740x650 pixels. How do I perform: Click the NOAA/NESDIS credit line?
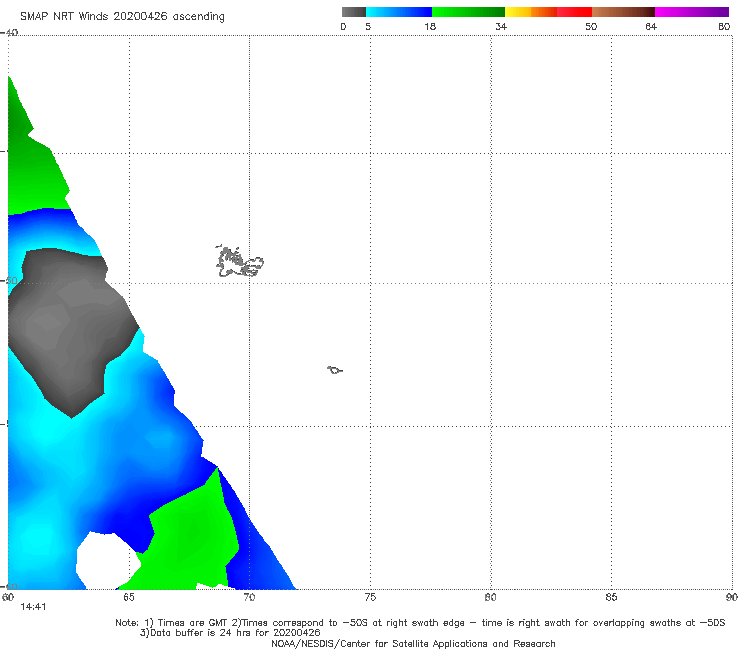pyautogui.click(x=413, y=643)
